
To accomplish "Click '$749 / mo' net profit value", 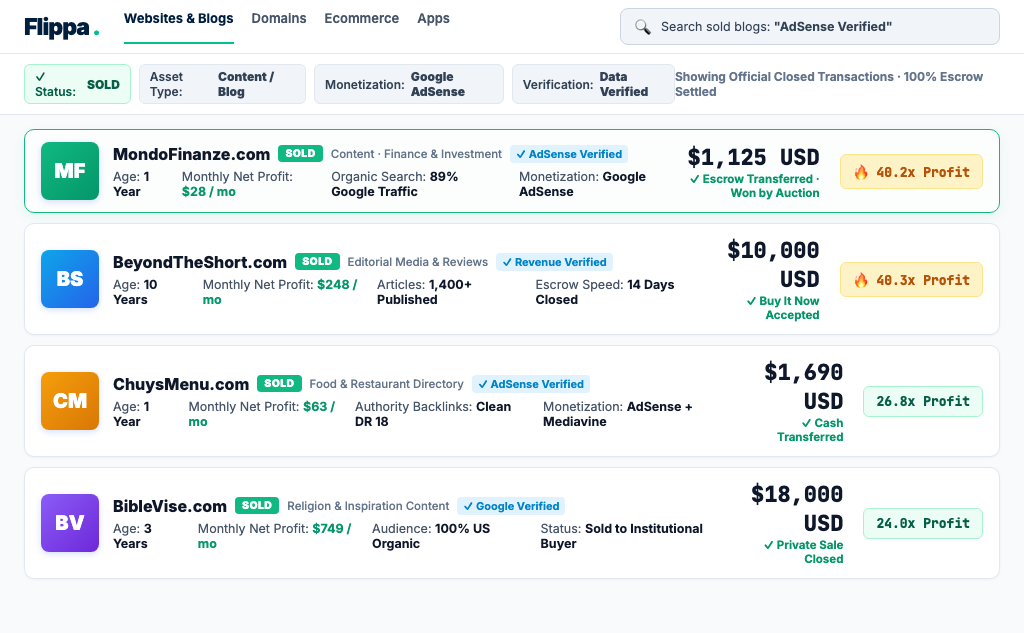I will (275, 536).
